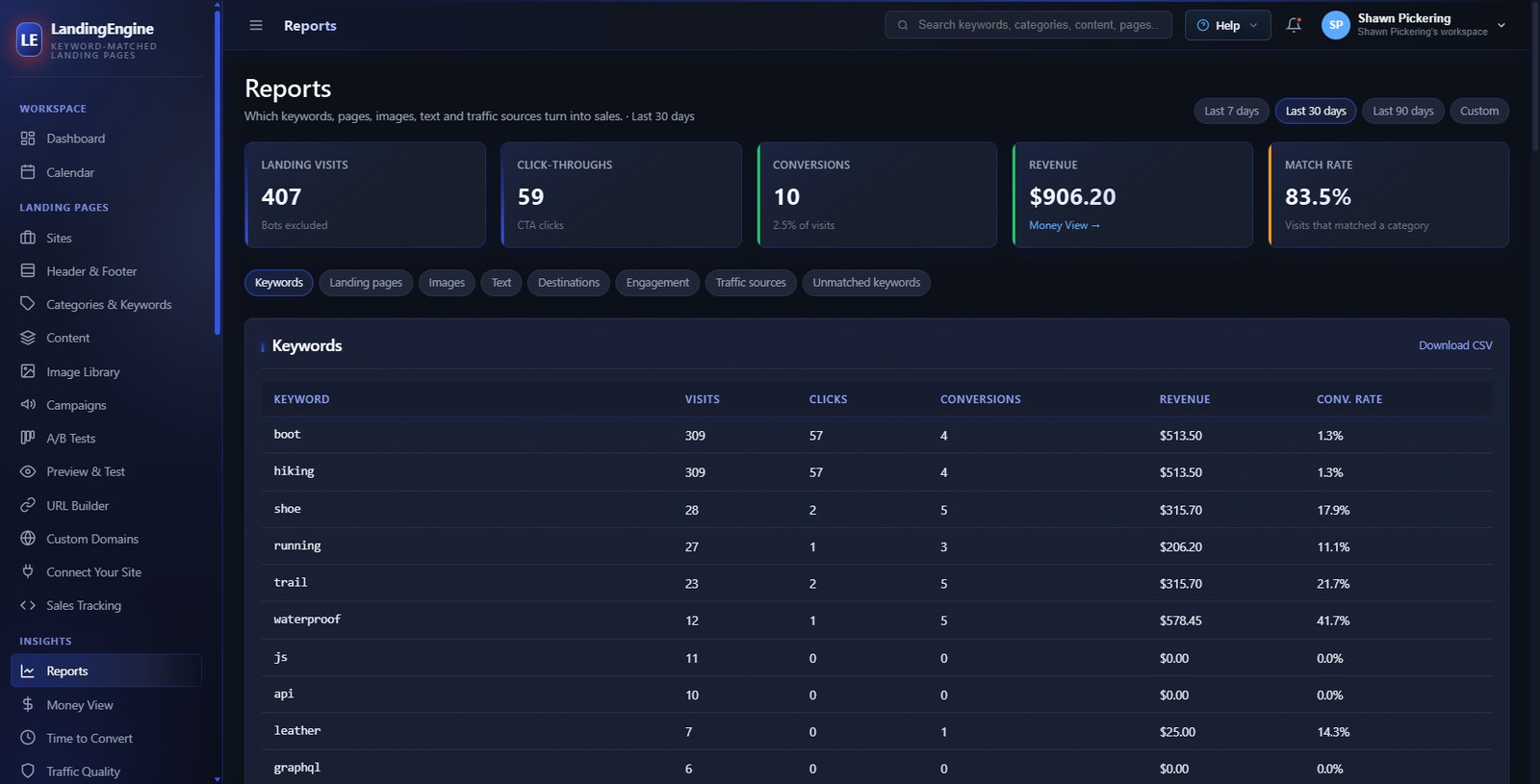Click the Money View dollar icon
1540x784 pixels.
28,705
